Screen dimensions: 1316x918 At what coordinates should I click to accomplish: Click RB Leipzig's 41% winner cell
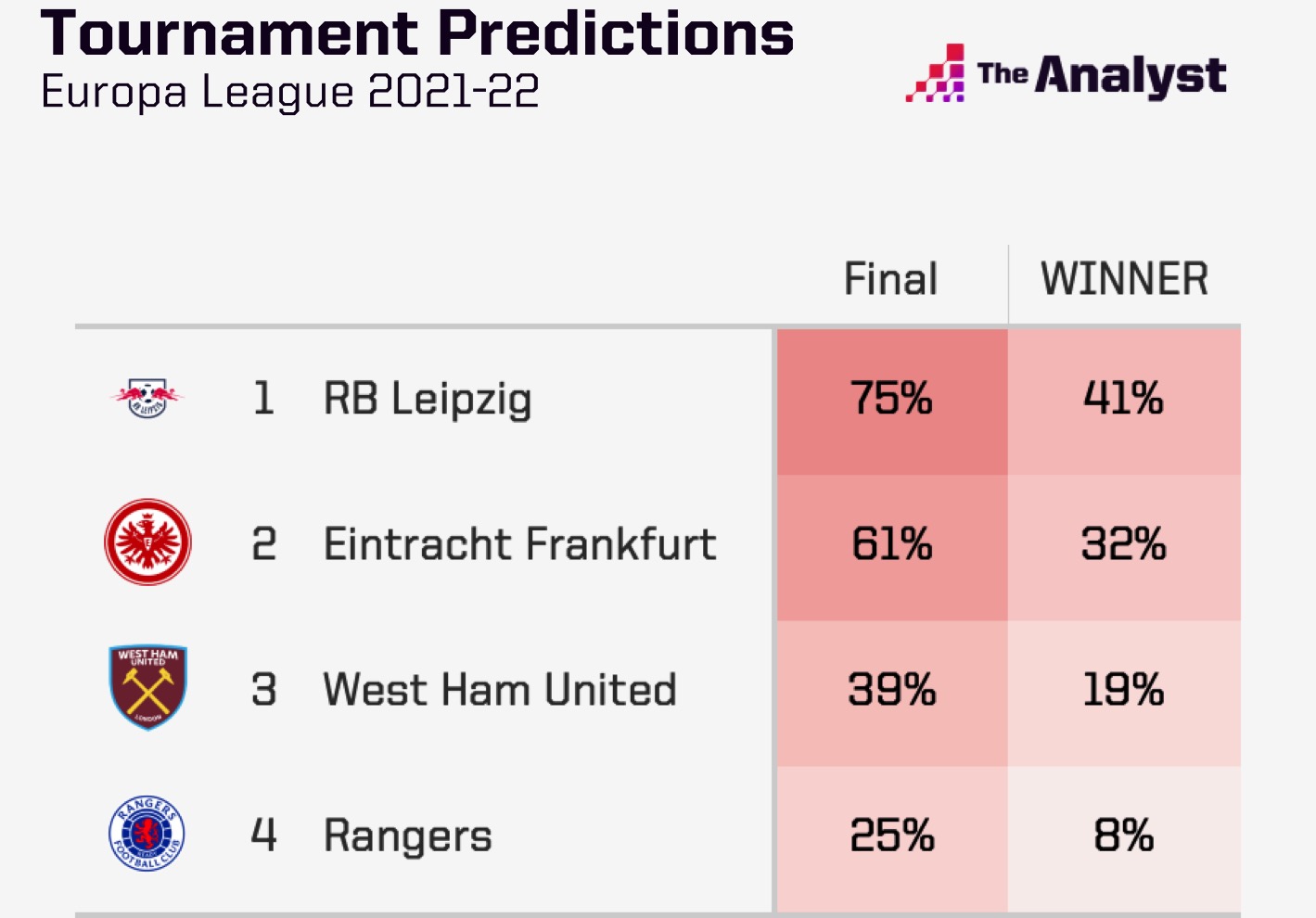pos(1124,402)
